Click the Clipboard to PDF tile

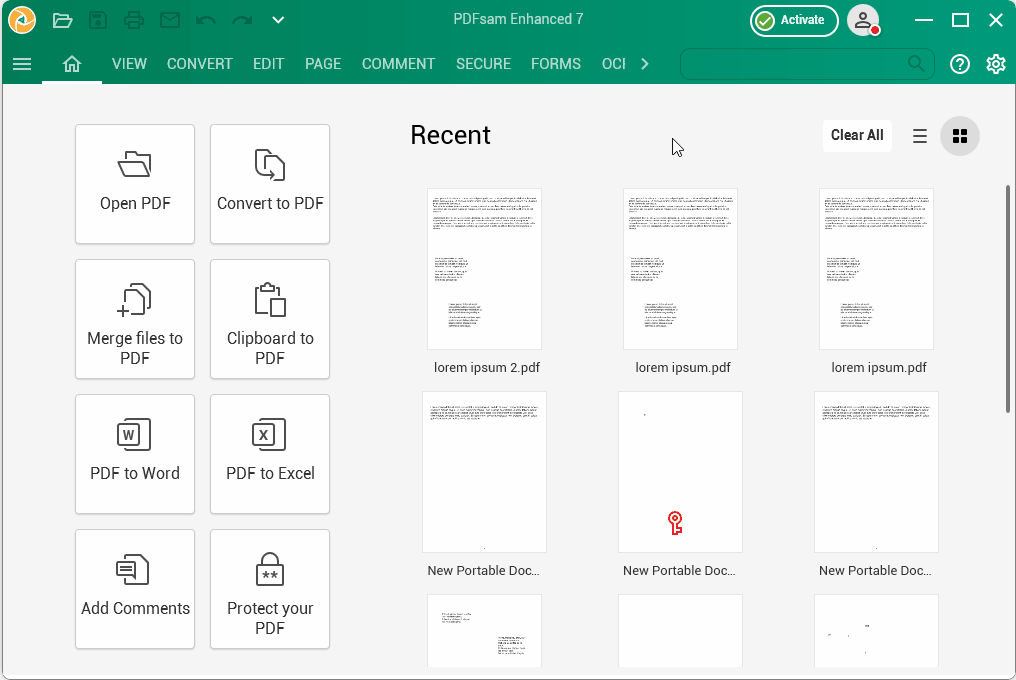pos(270,319)
